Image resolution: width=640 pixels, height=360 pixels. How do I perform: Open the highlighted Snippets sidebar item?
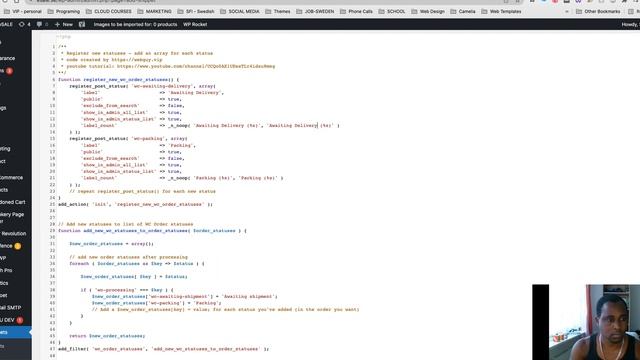point(16,332)
